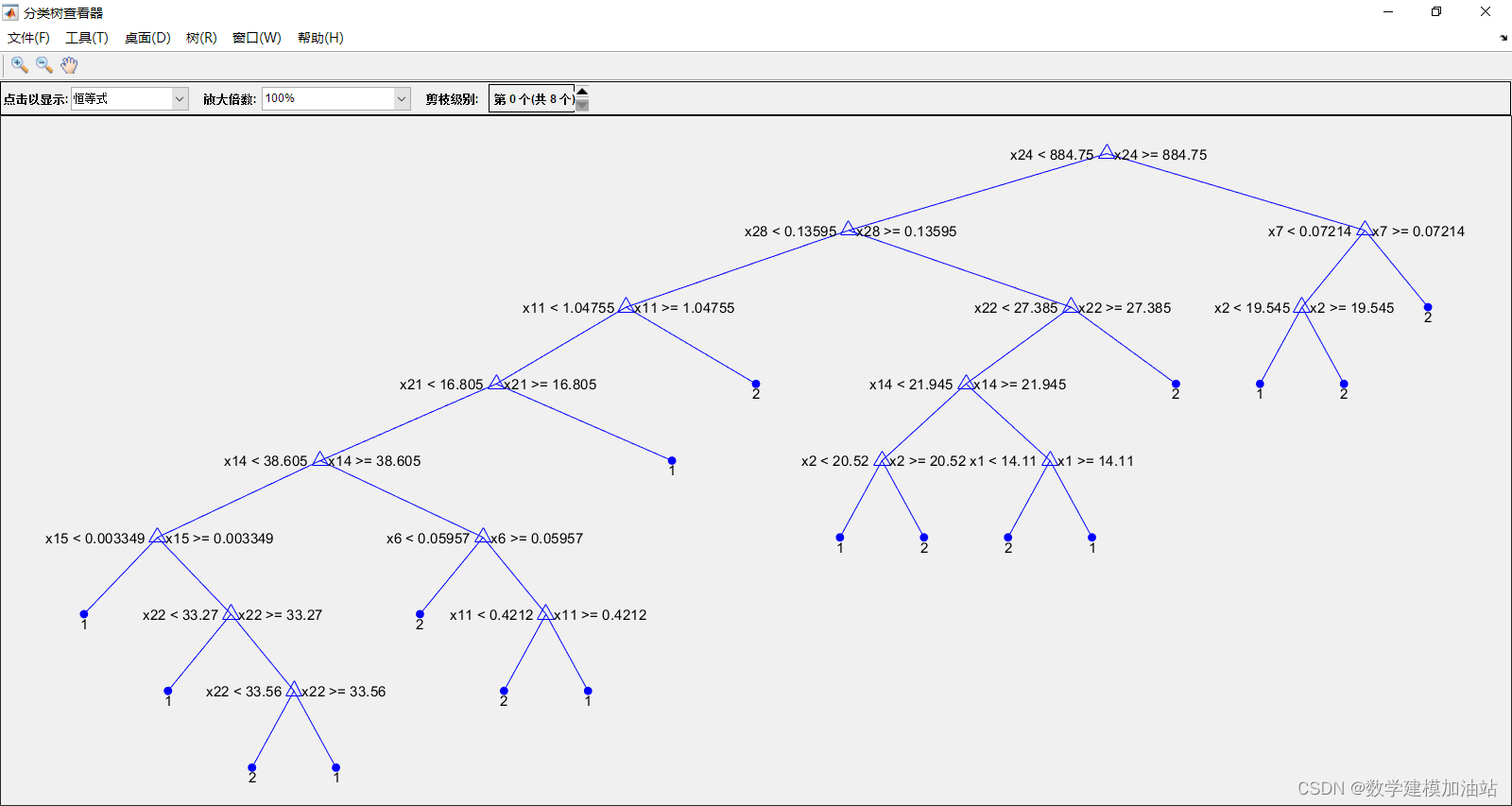This screenshot has width=1512, height=806.
Task: Click leaf node 2 under x2 >= 20.52
Action: [924, 537]
